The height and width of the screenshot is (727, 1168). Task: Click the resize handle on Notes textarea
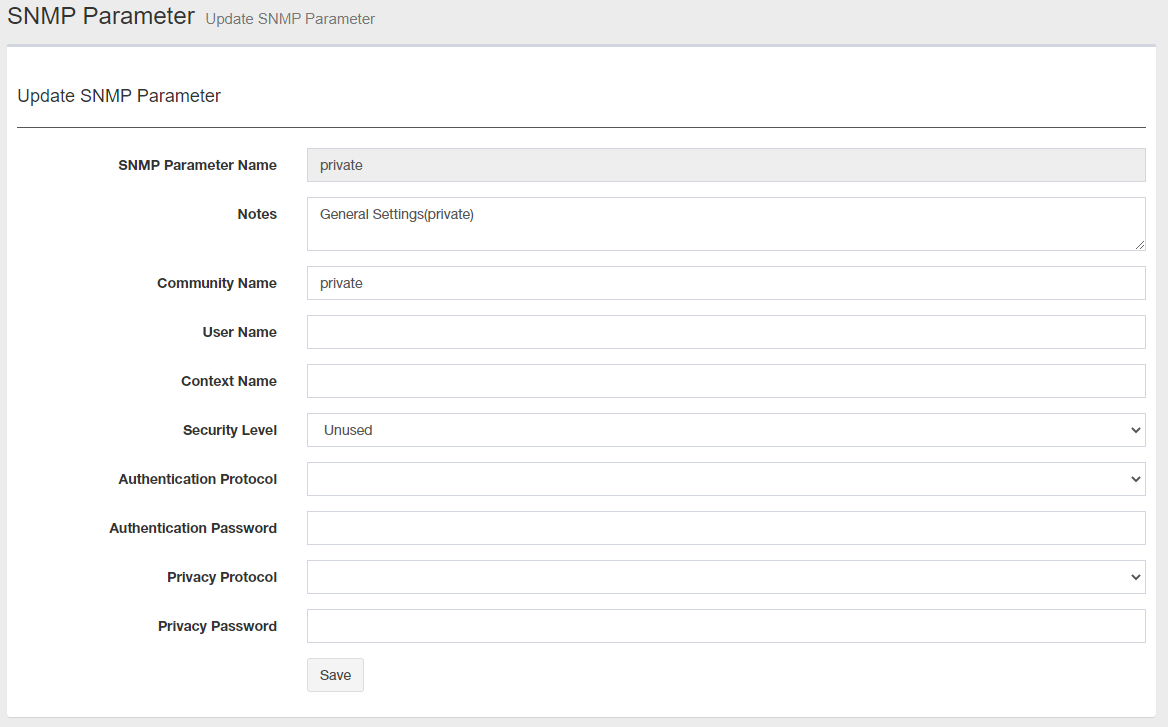[1140, 245]
